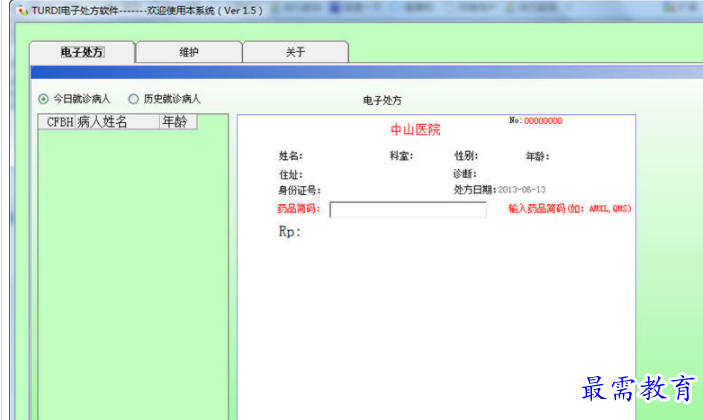Screen dimensions: 703x420
Task: Focus the 药品简码 input field
Action: [408, 209]
